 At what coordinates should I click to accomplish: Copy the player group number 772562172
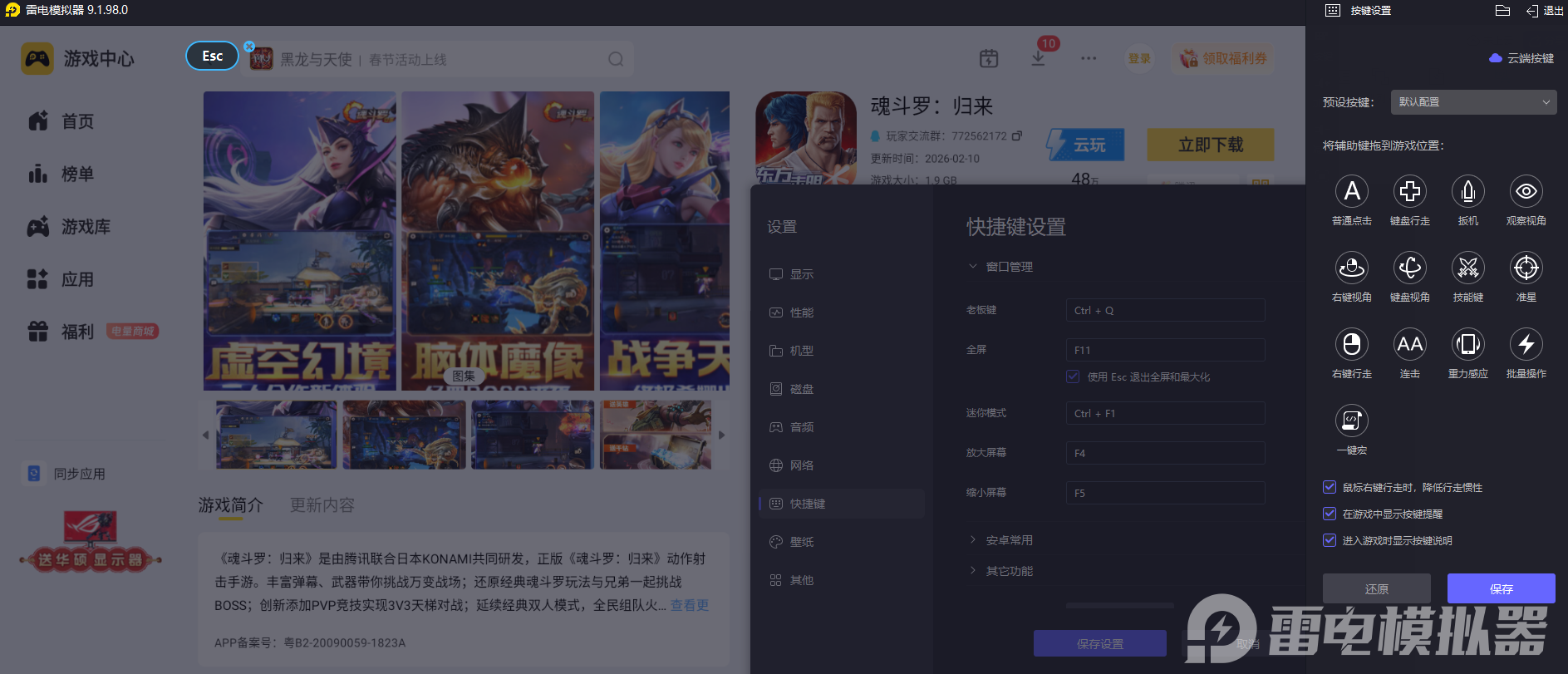[1017, 135]
